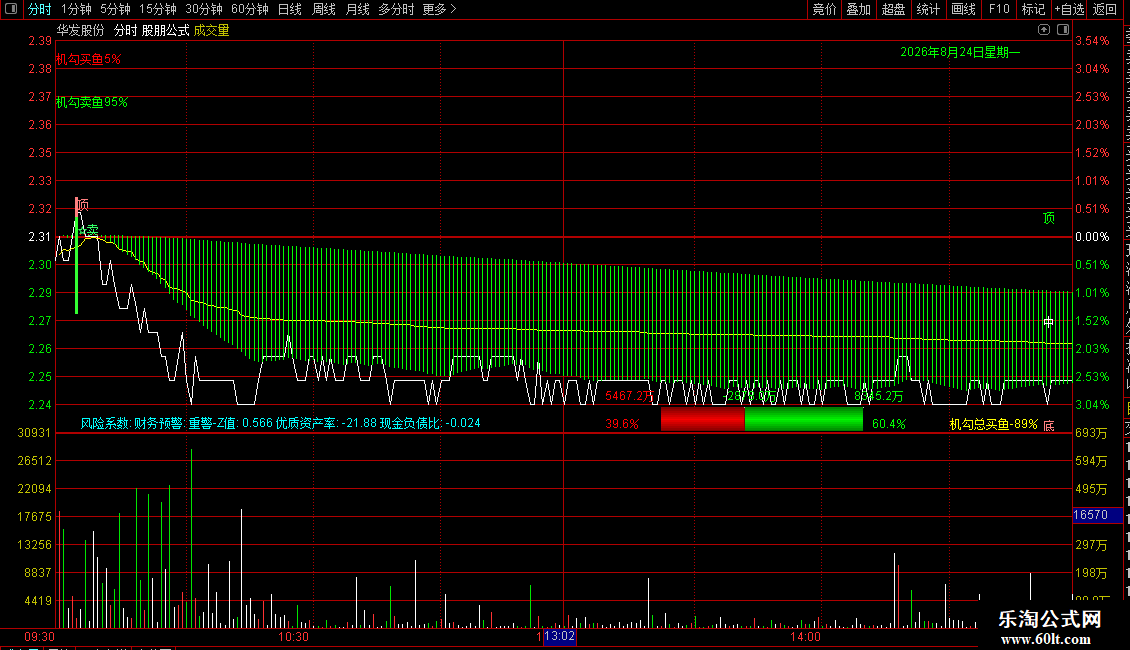Click the 3.54% top percent label
The width and height of the screenshot is (1130, 650).
1092,41
